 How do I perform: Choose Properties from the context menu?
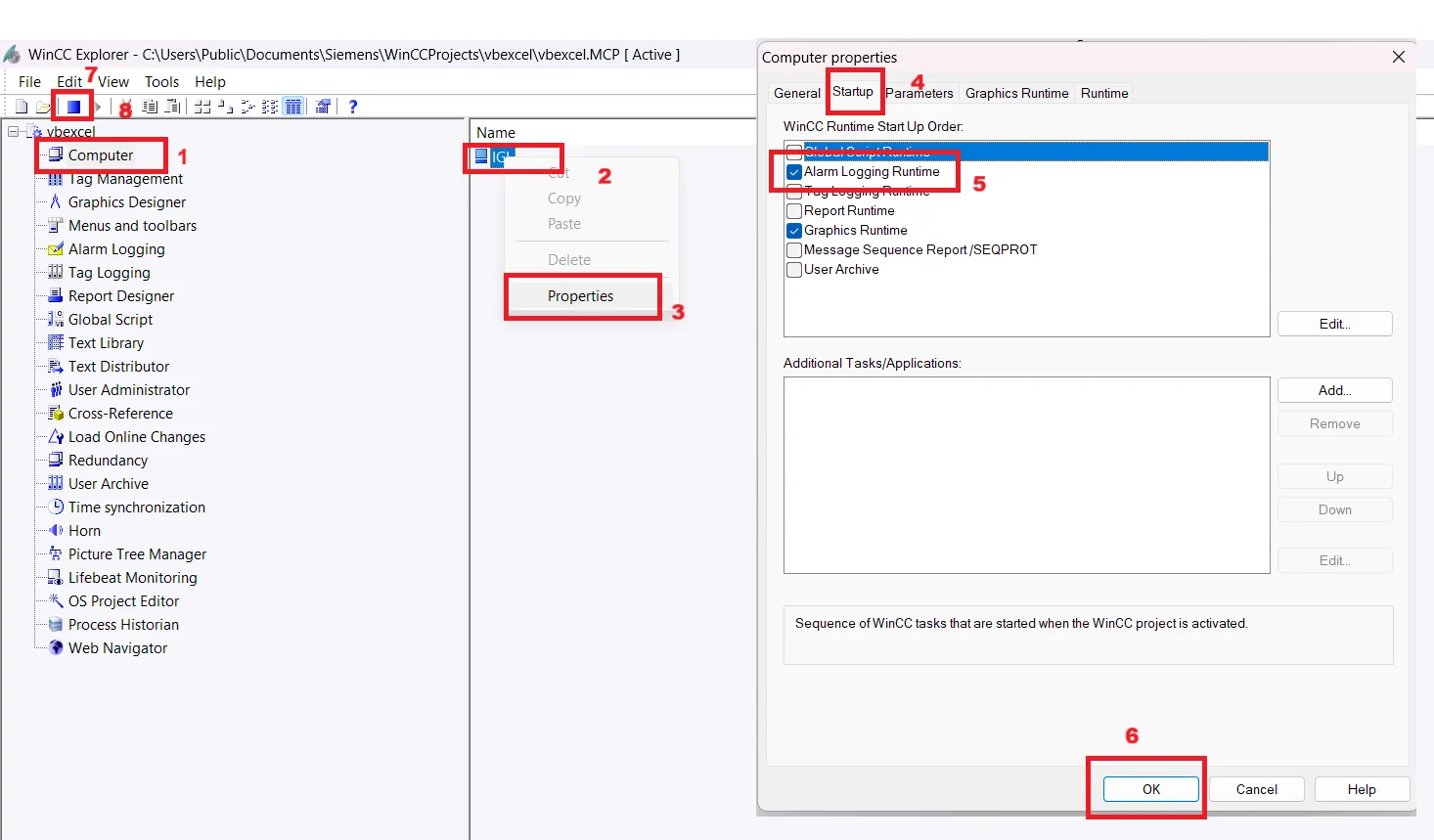coord(580,296)
